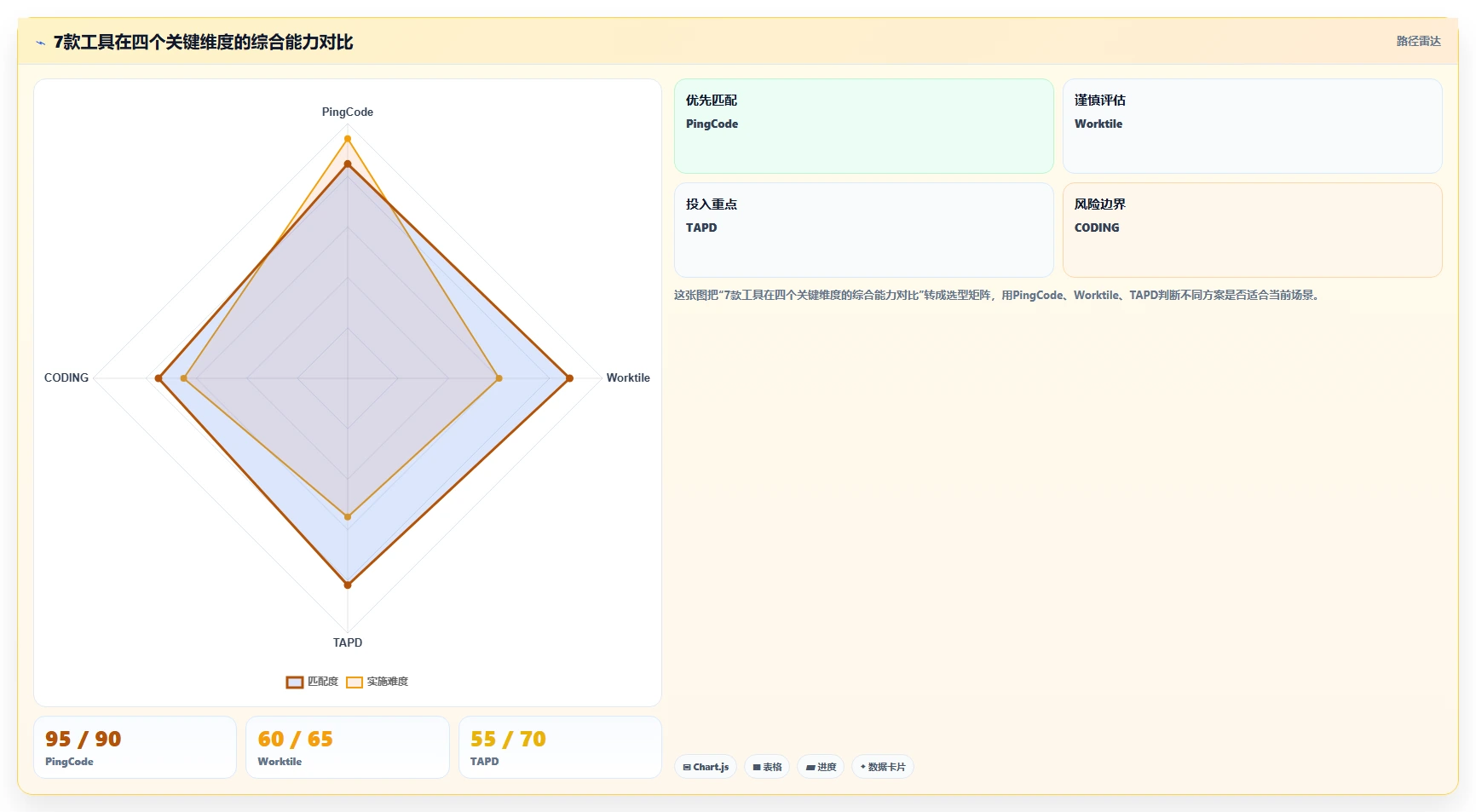
Task: Click the description sentence beginning 这张图把
Action: 997,295
